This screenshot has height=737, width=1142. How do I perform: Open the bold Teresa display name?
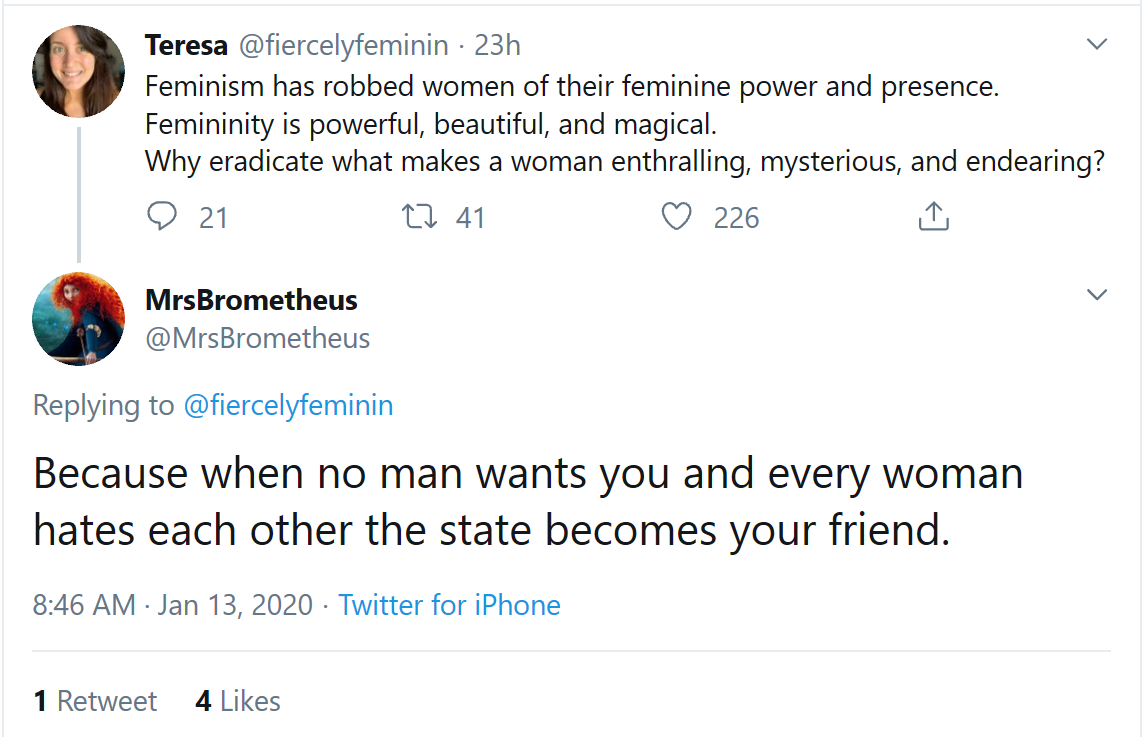click(x=186, y=46)
